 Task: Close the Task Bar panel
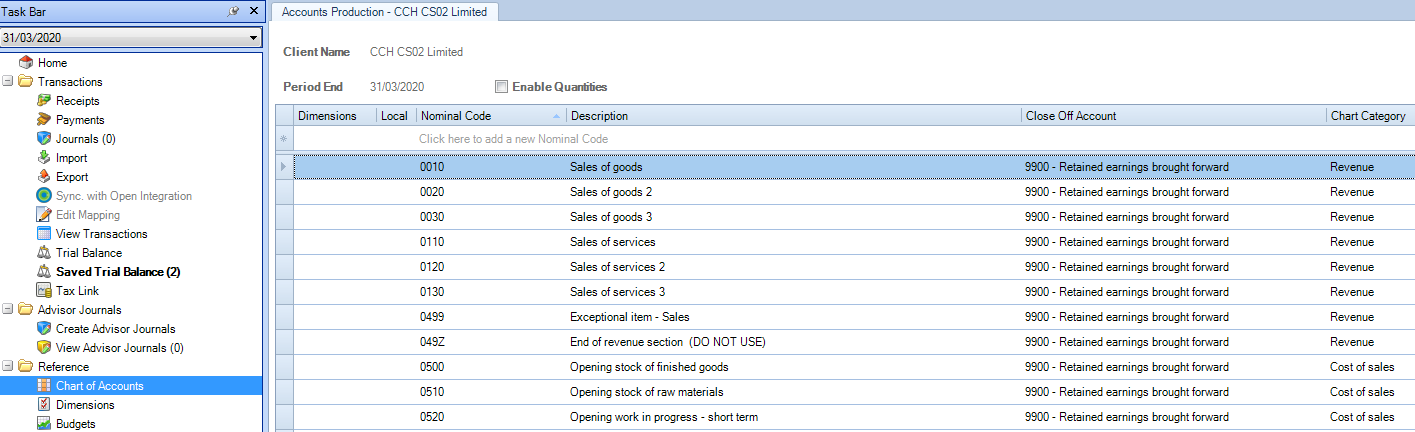click(254, 11)
